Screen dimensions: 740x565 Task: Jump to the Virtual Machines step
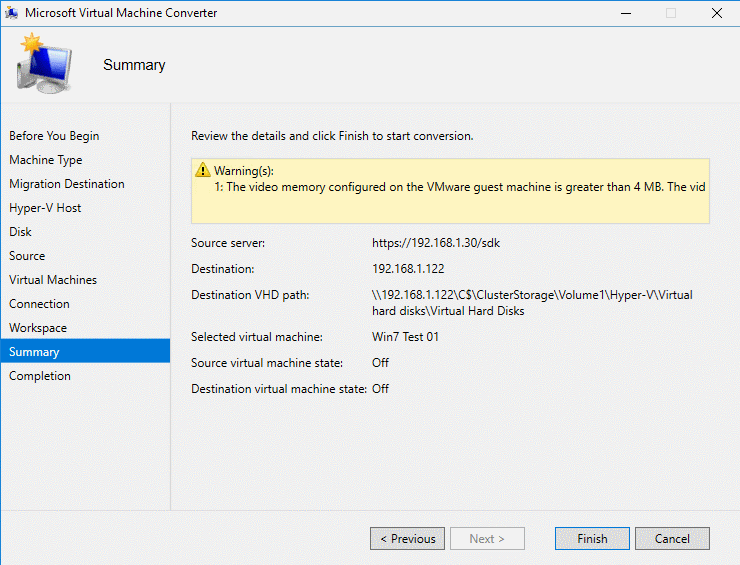53,280
